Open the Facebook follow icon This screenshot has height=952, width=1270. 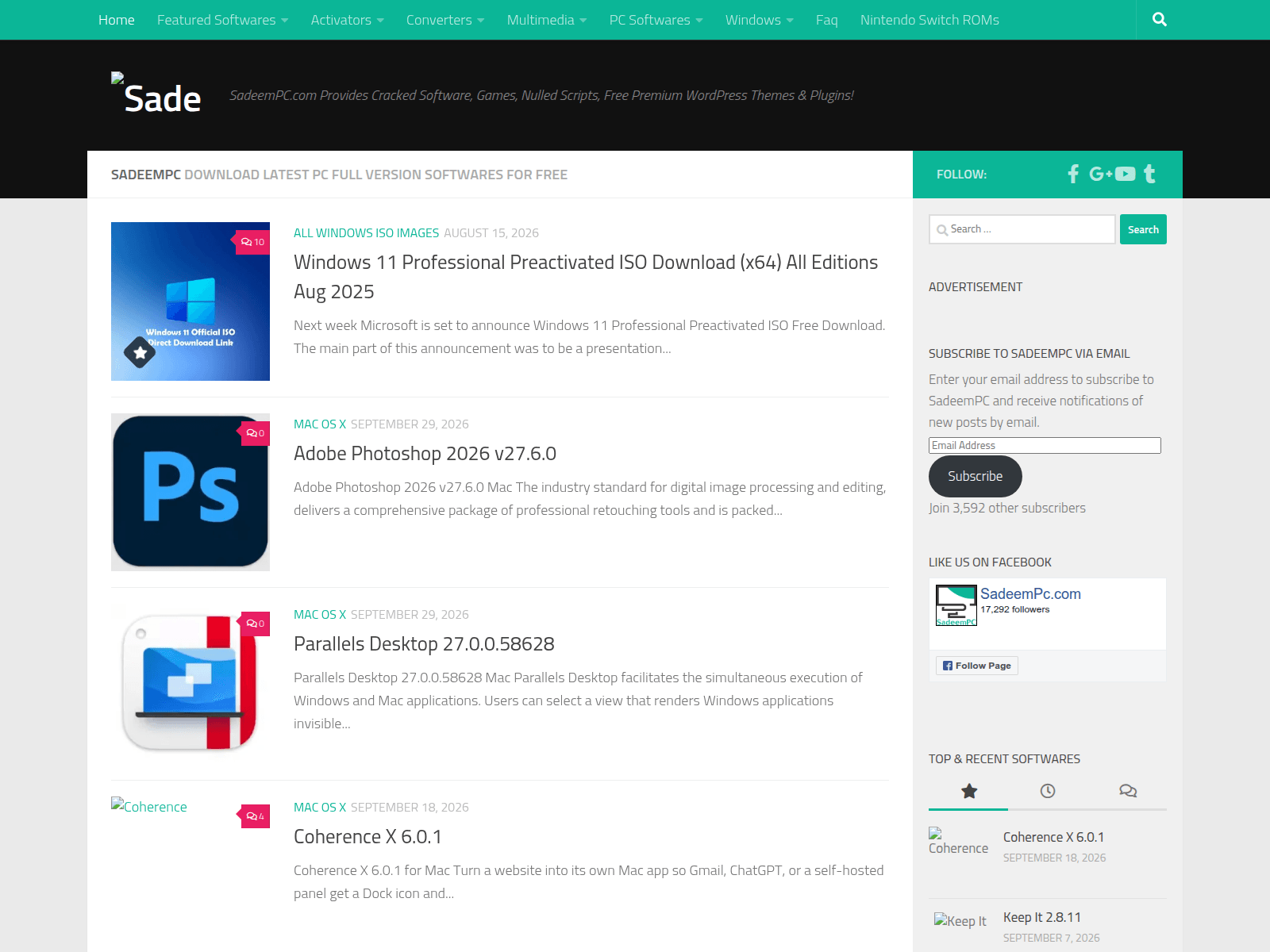(x=1073, y=174)
